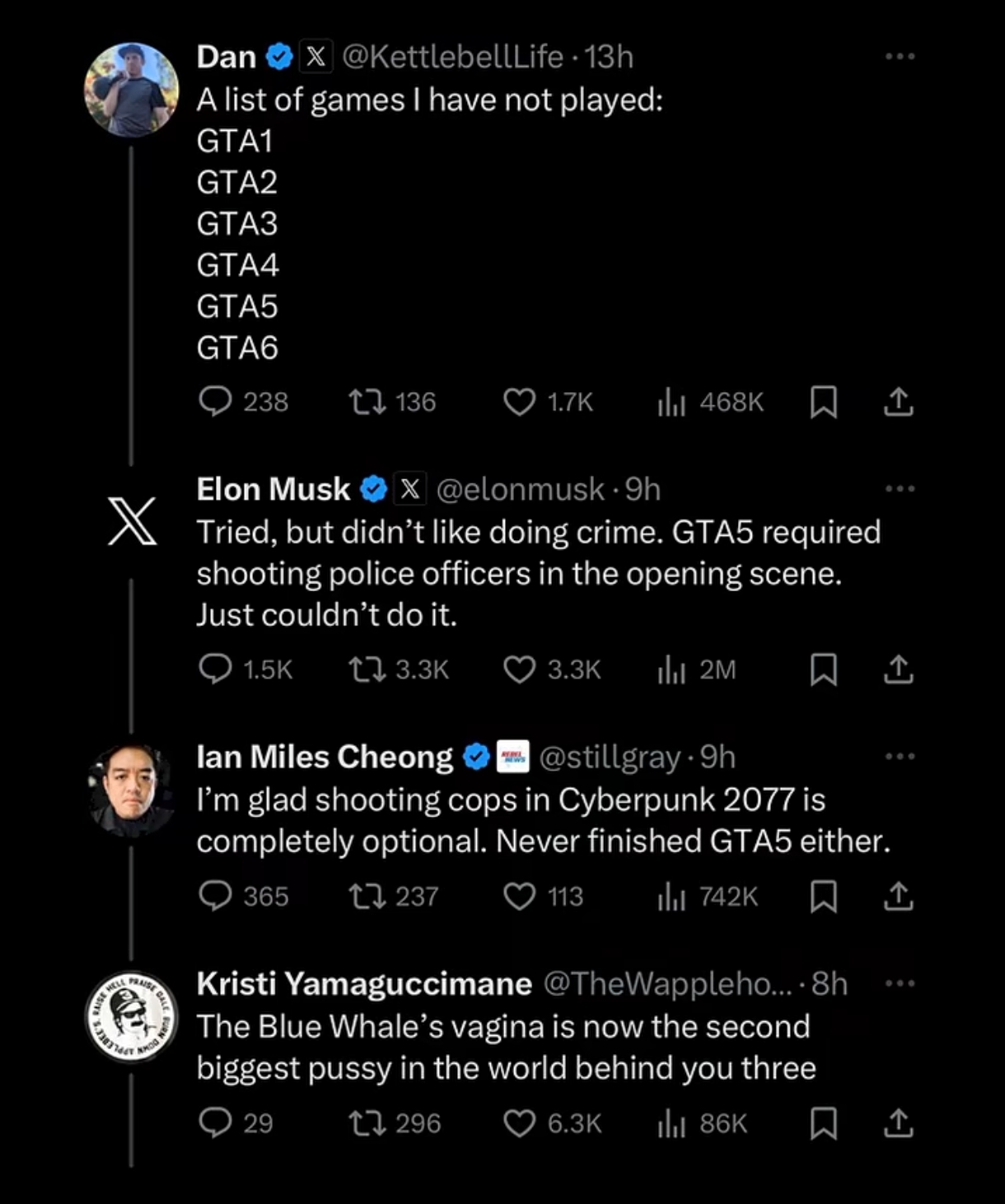Click Ian Miles Cheong's avatar

pyautogui.click(x=131, y=790)
